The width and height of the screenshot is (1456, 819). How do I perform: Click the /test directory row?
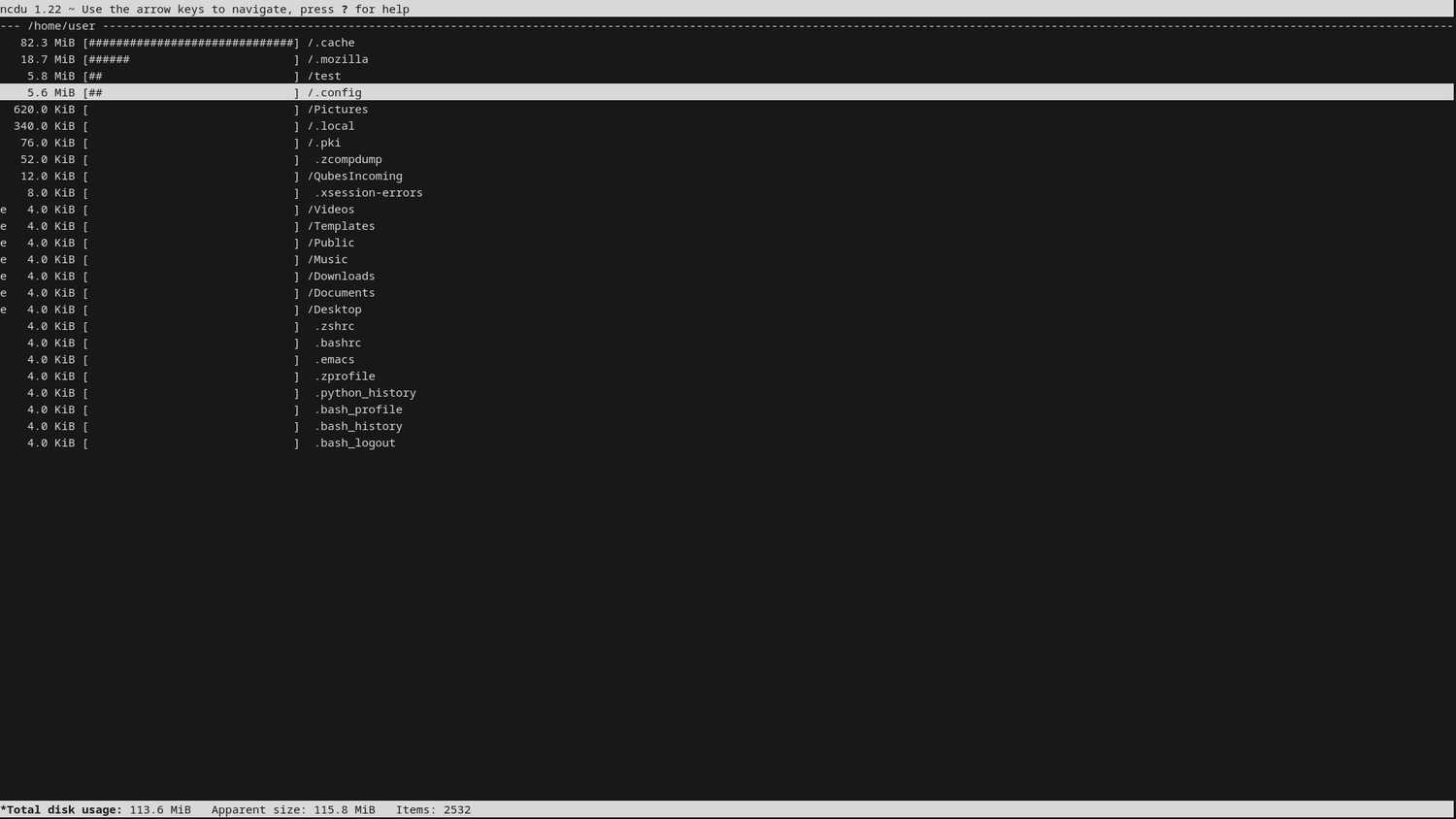click(x=727, y=76)
